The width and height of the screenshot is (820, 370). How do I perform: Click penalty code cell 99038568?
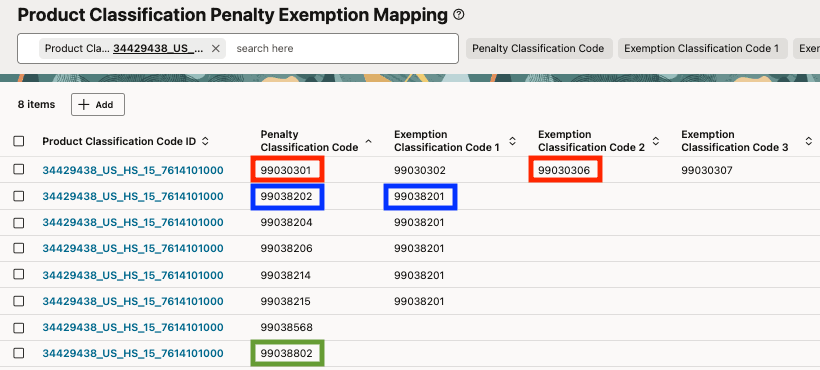287,328
